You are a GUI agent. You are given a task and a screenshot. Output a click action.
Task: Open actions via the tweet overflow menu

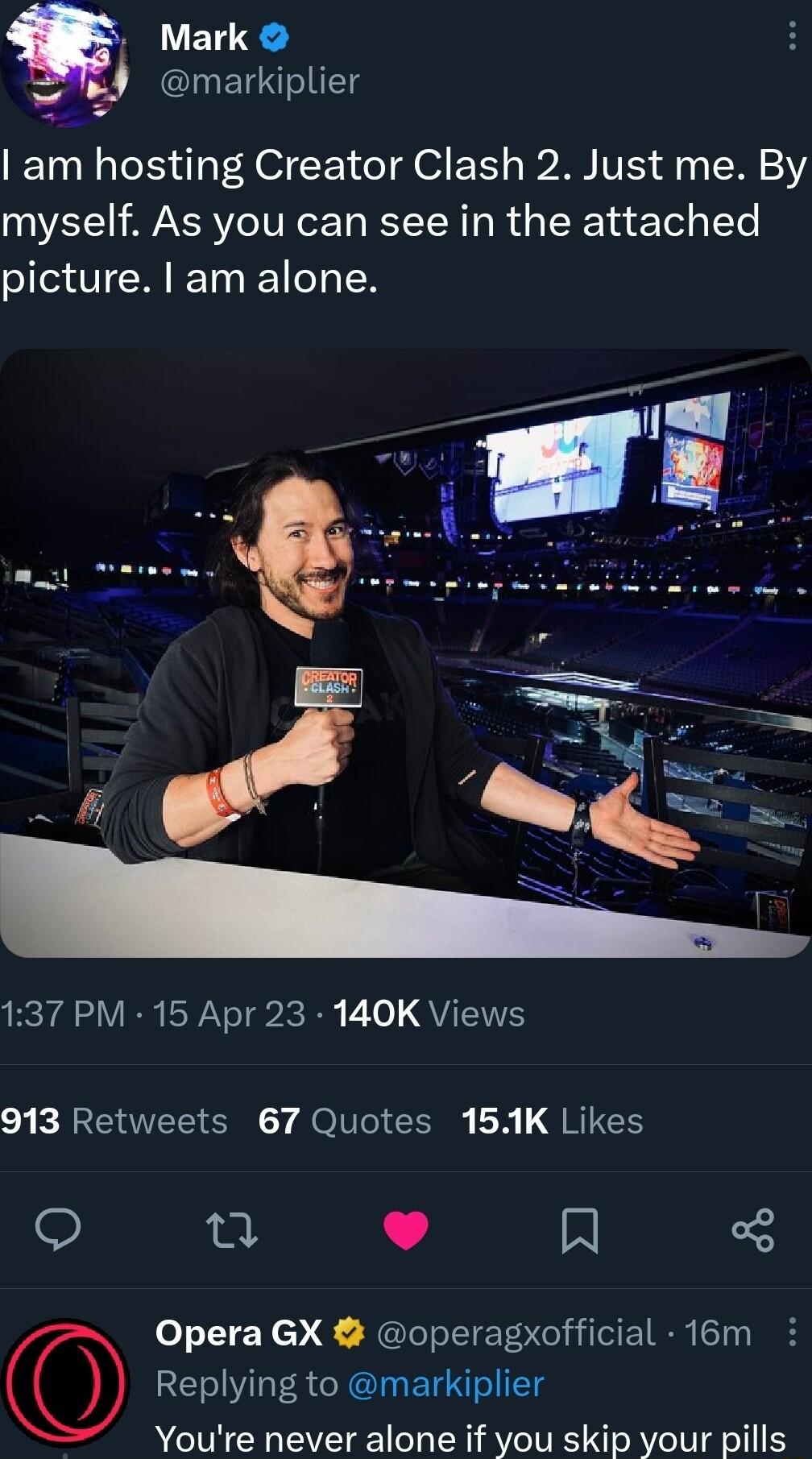click(x=793, y=35)
